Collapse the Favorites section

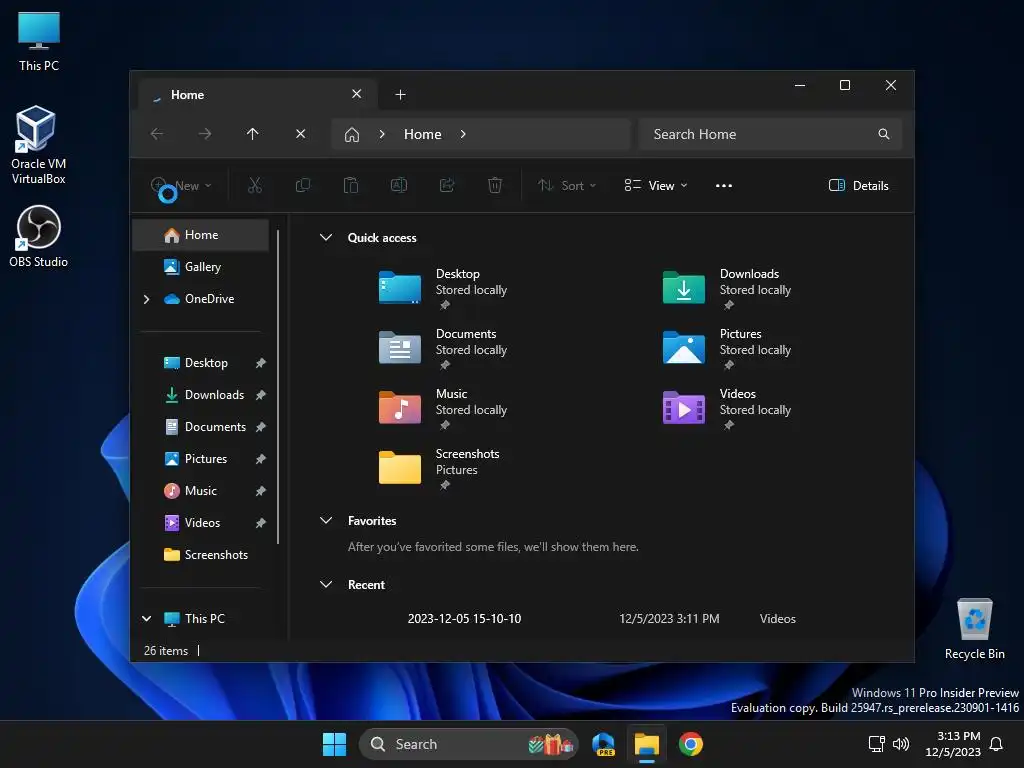[x=326, y=520]
